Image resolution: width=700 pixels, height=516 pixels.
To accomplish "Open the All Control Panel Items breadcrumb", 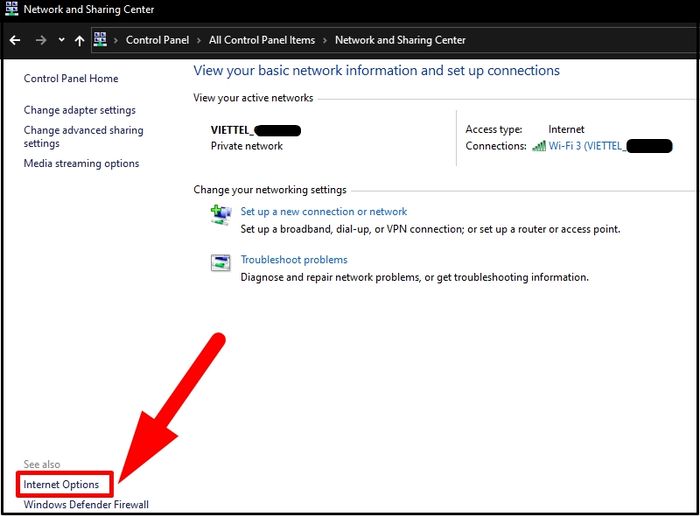I will click(x=262, y=40).
